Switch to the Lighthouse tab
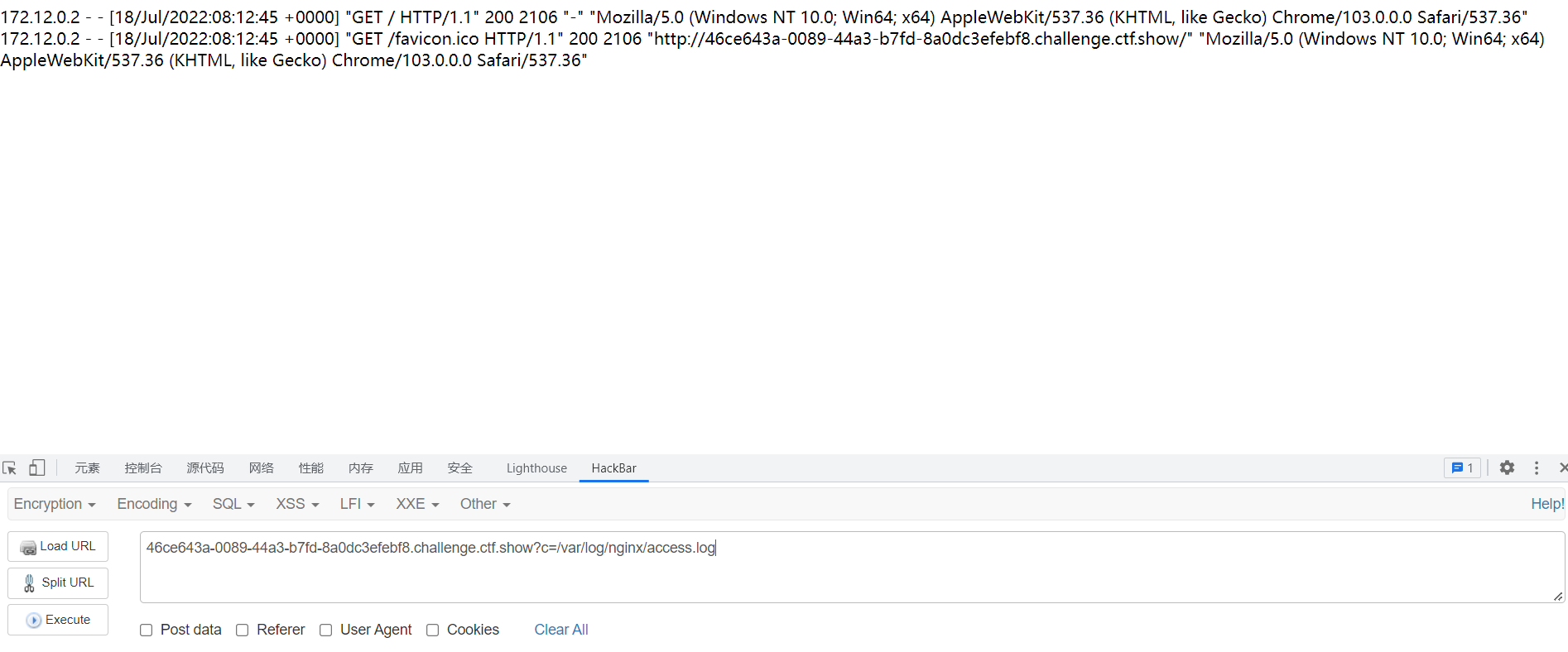This screenshot has width=1568, height=652. [536, 468]
